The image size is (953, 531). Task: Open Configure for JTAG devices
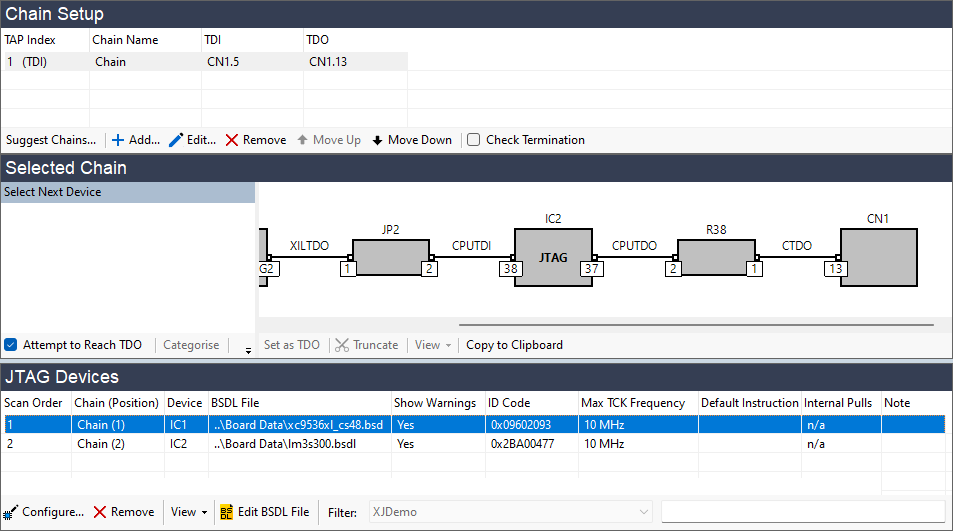pos(11,512)
